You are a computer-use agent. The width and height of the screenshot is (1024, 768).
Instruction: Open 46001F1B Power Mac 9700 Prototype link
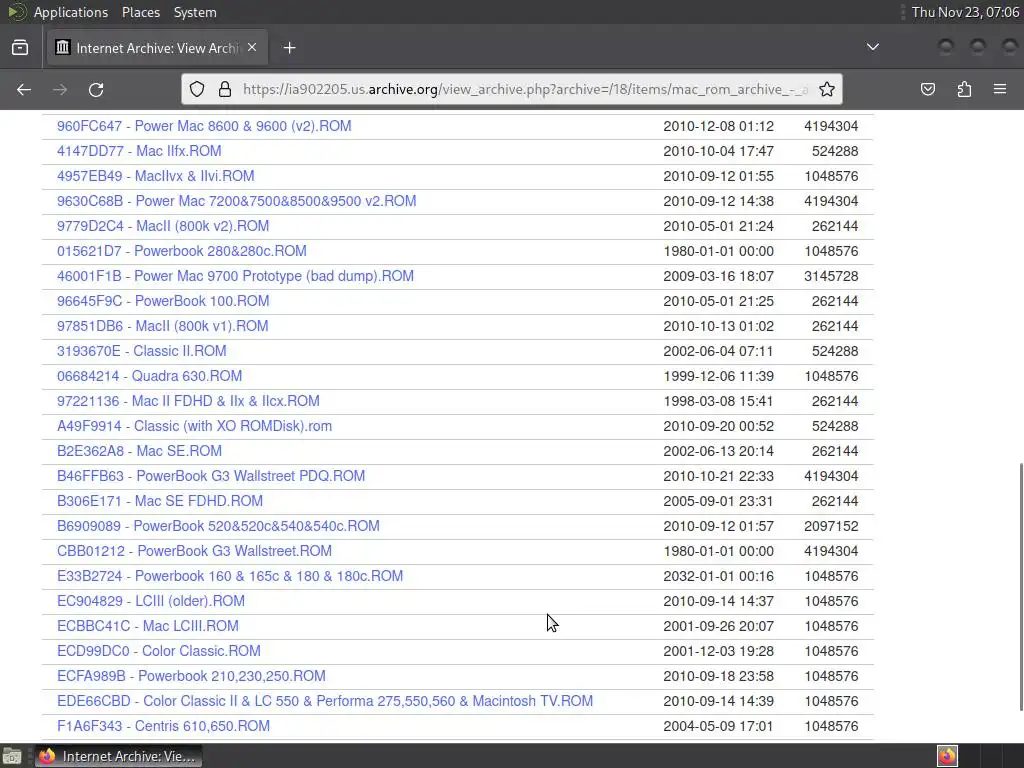click(235, 276)
